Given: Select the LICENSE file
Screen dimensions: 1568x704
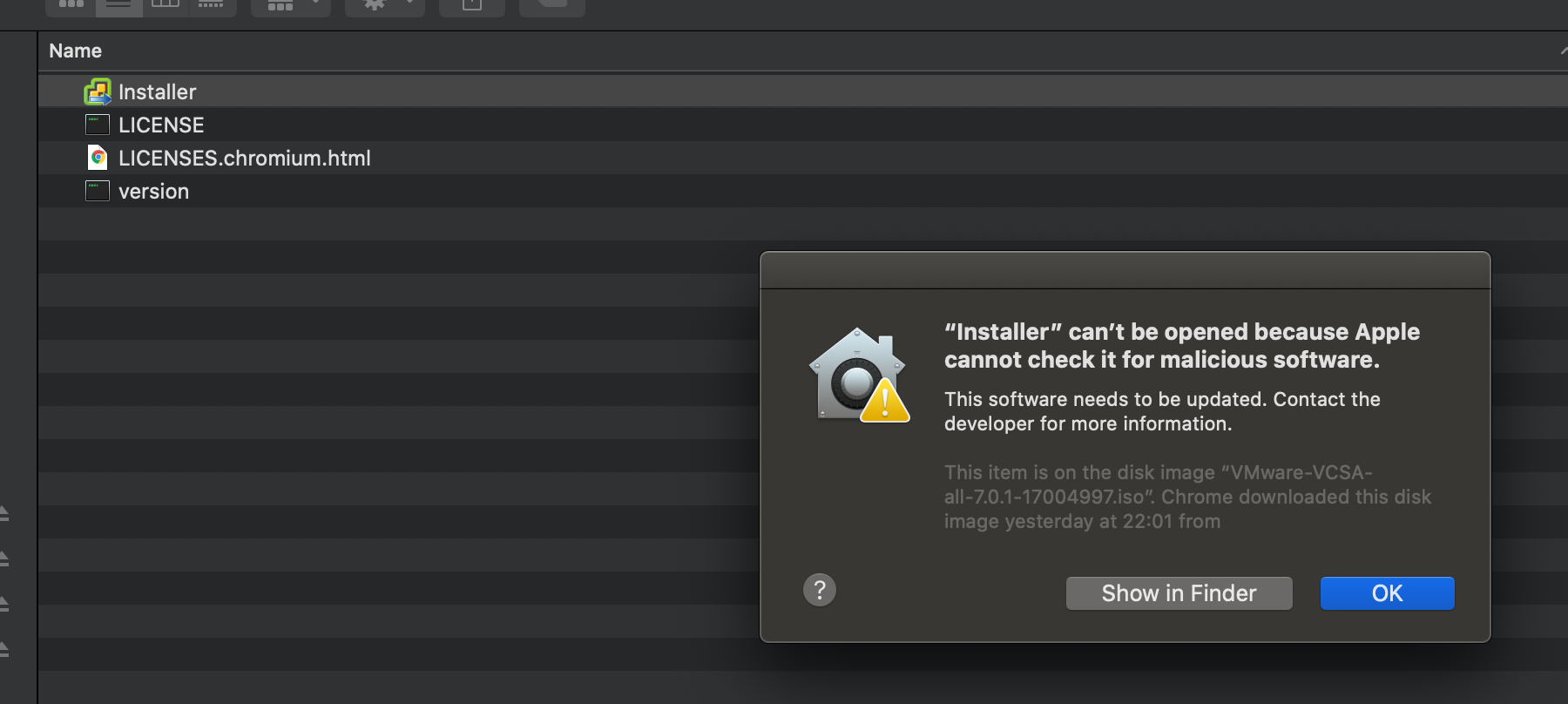Looking at the screenshot, I should [161, 125].
